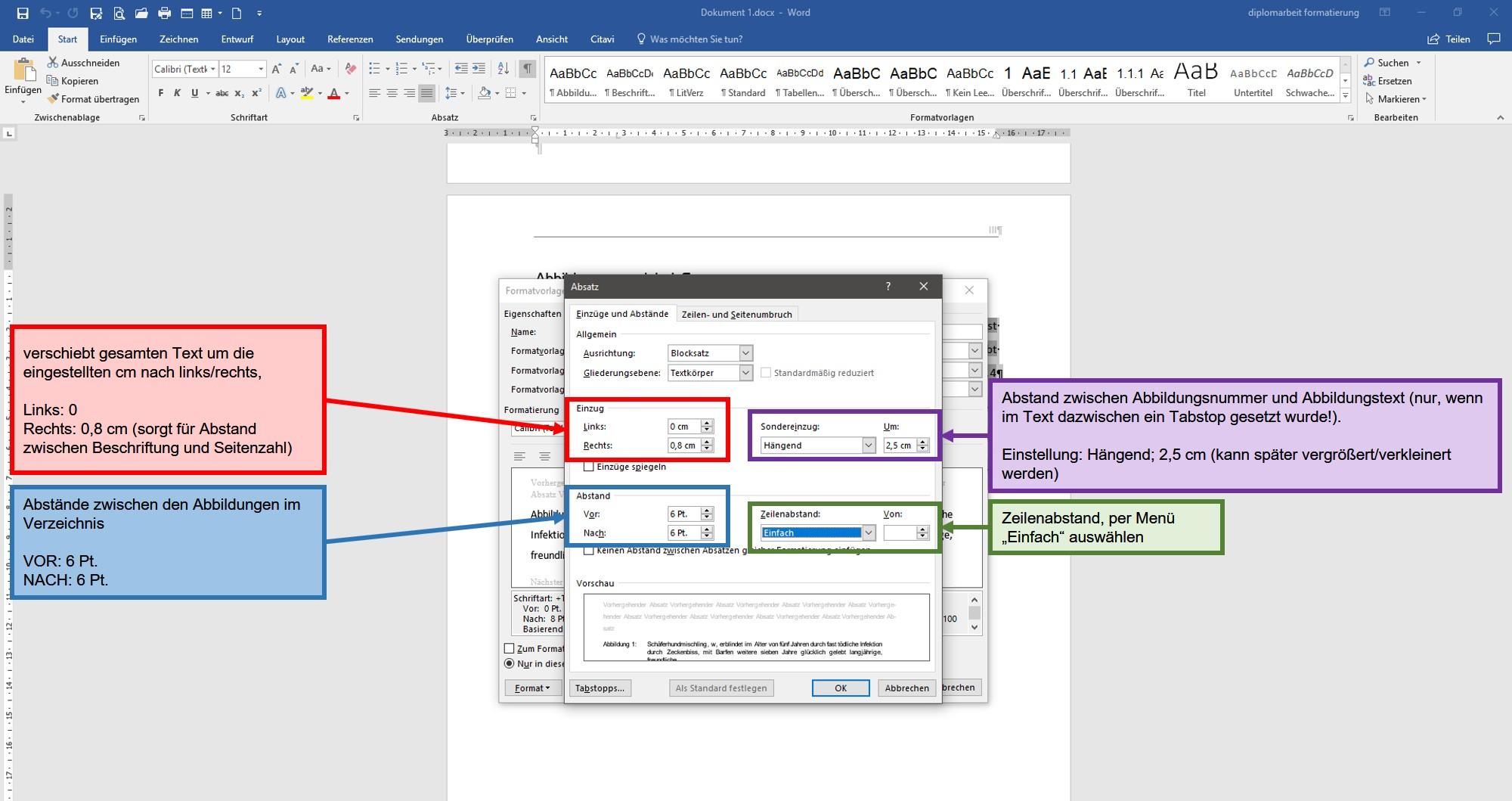Switch to Zeilen- und Seitenumbruch tab

[736, 315]
